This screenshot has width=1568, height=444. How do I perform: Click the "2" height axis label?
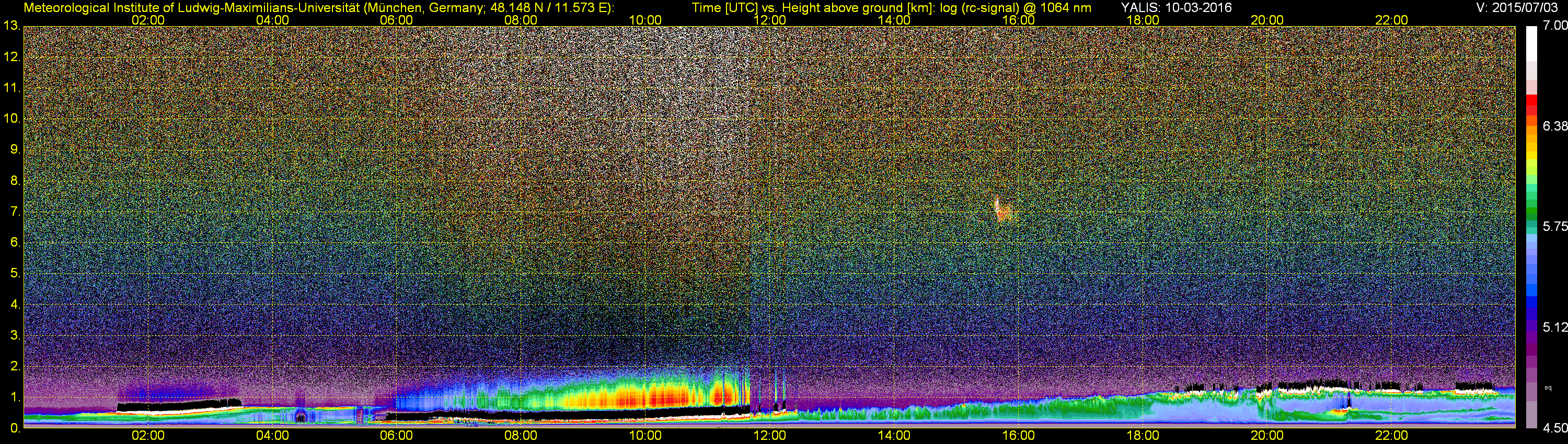(x=15, y=366)
